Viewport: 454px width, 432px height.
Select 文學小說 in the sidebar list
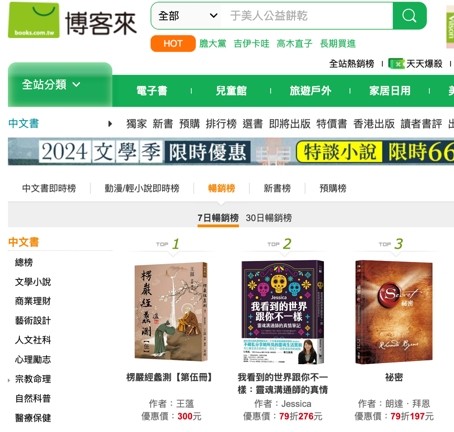pyautogui.click(x=33, y=282)
